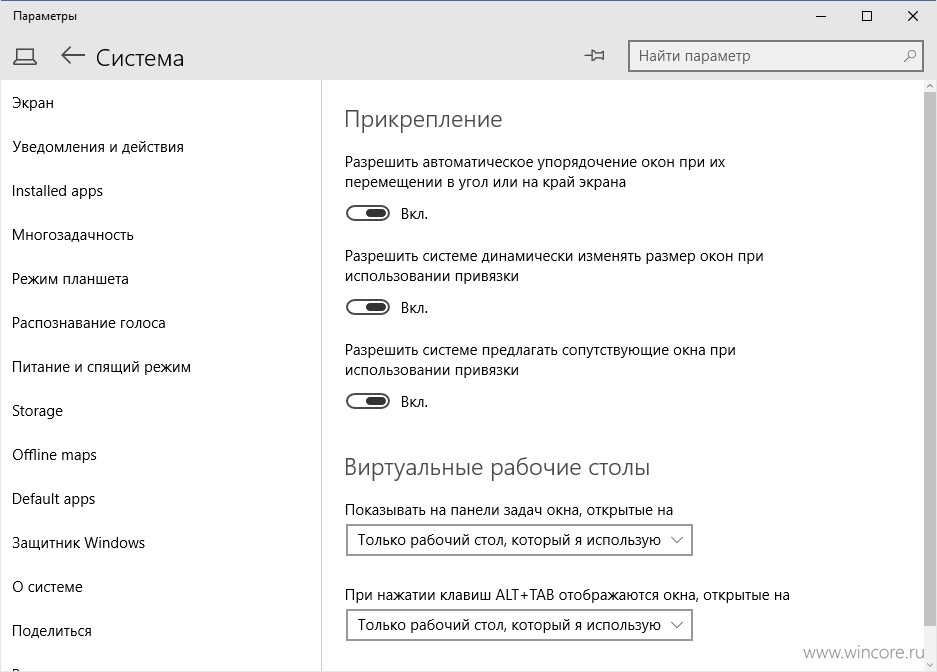The image size is (937, 672).
Task: Toggle dynamic window resizing when snapping
Action: click(x=368, y=307)
